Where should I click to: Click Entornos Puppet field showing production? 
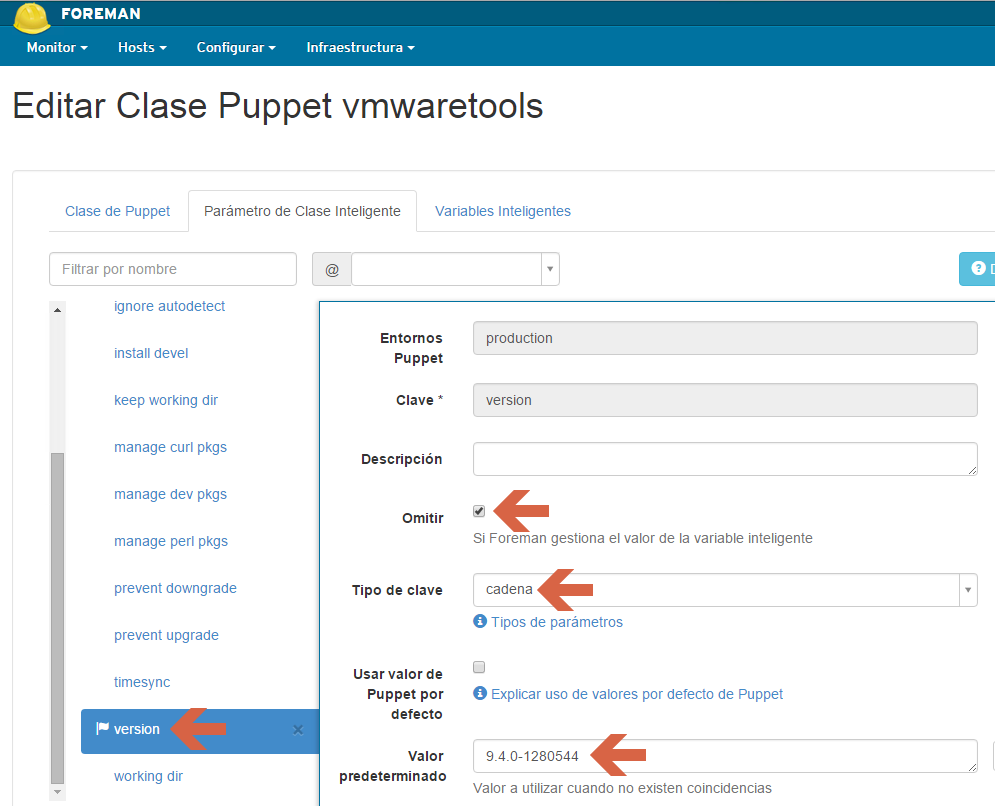coord(725,338)
